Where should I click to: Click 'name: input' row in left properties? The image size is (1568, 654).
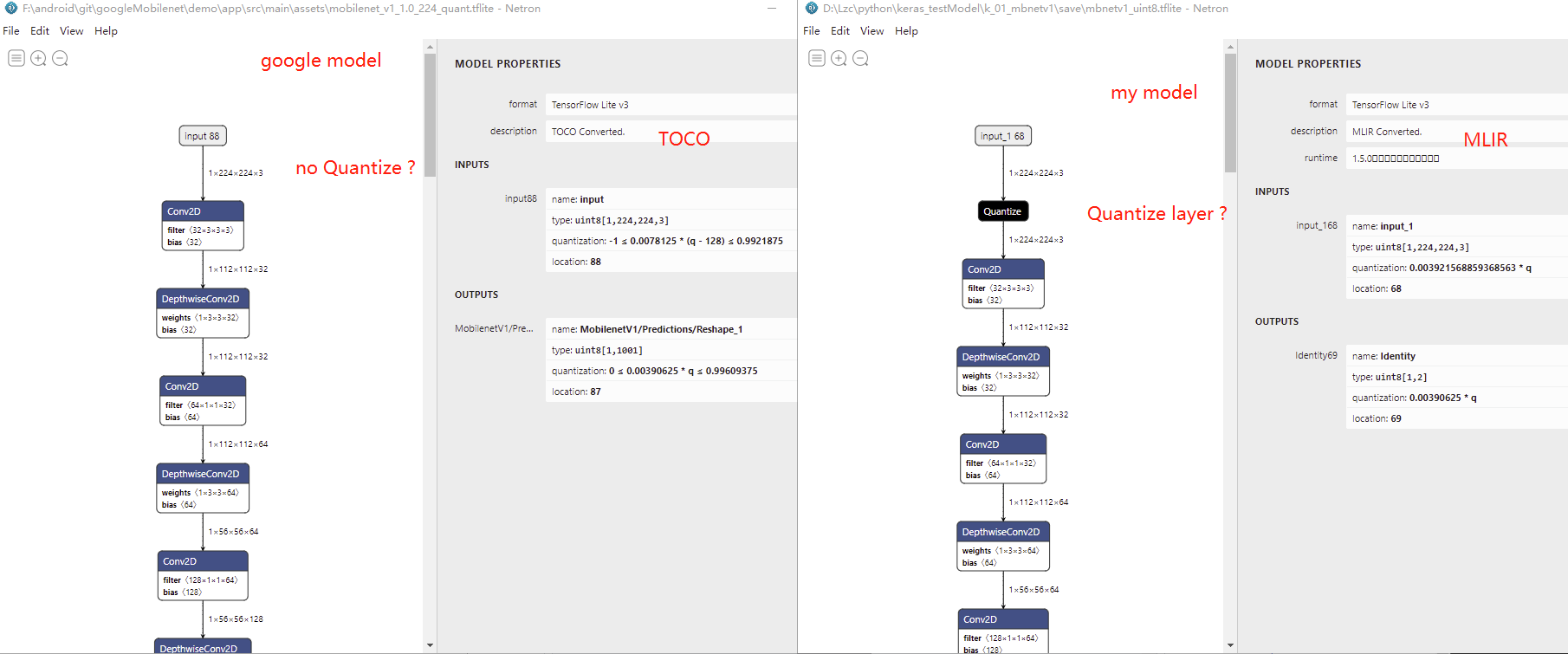pyautogui.click(x=671, y=199)
